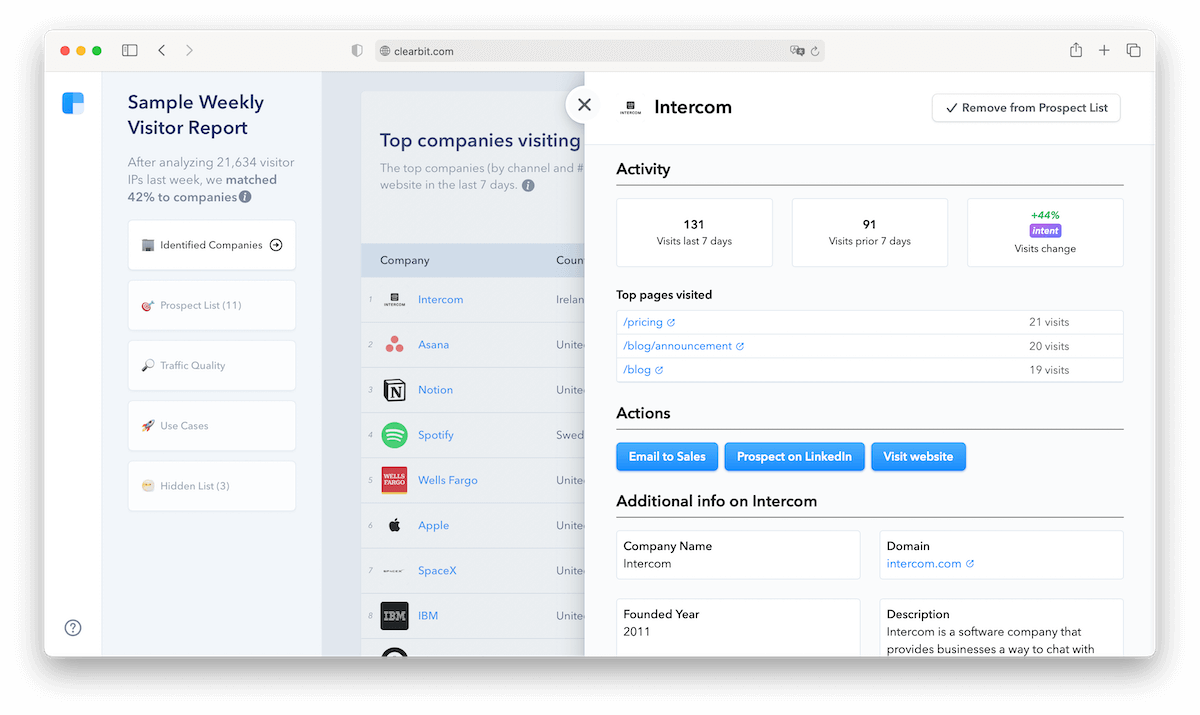1200x715 pixels.
Task: Select the SpaceX company link
Action: click(x=437, y=571)
